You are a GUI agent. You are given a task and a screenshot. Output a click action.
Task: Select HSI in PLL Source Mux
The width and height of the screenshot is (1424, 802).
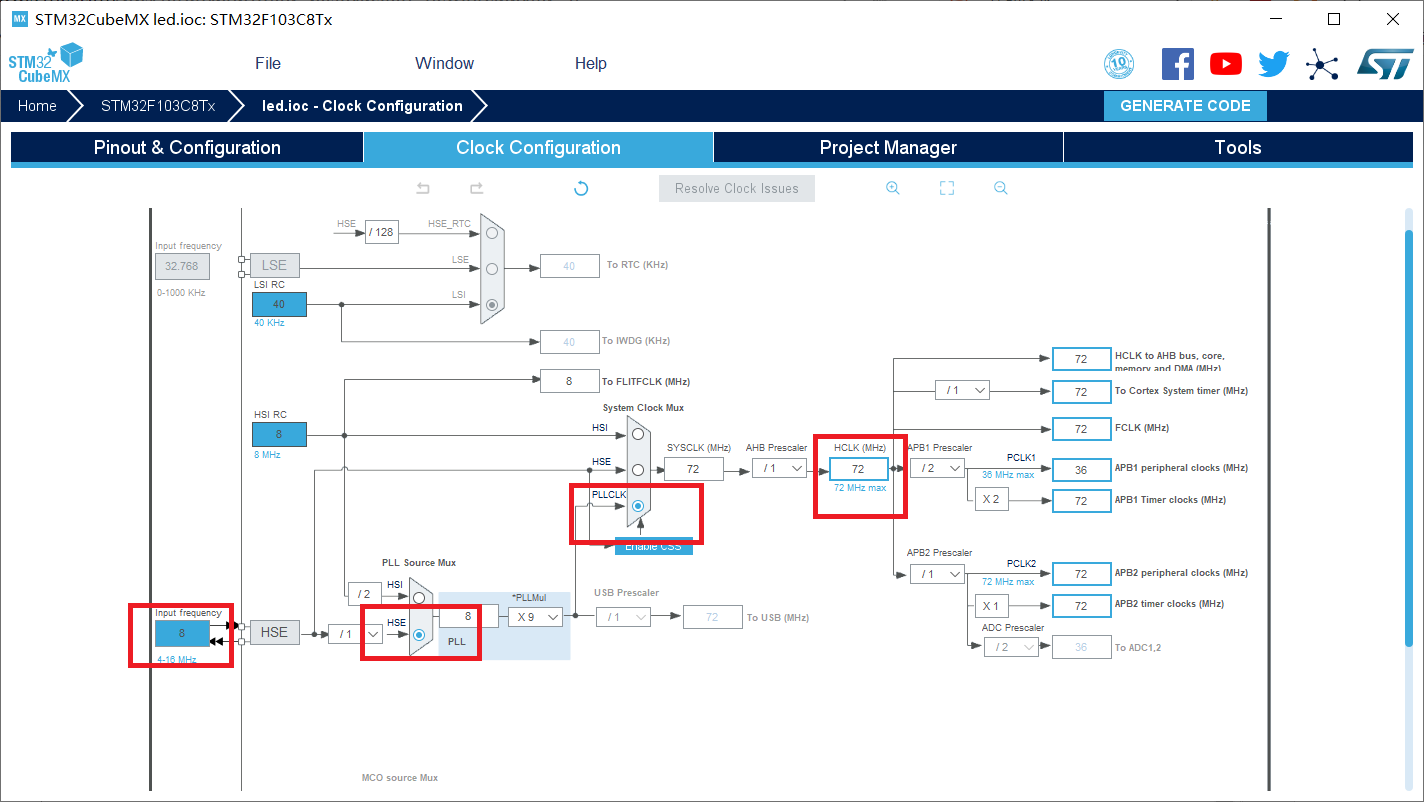point(419,598)
